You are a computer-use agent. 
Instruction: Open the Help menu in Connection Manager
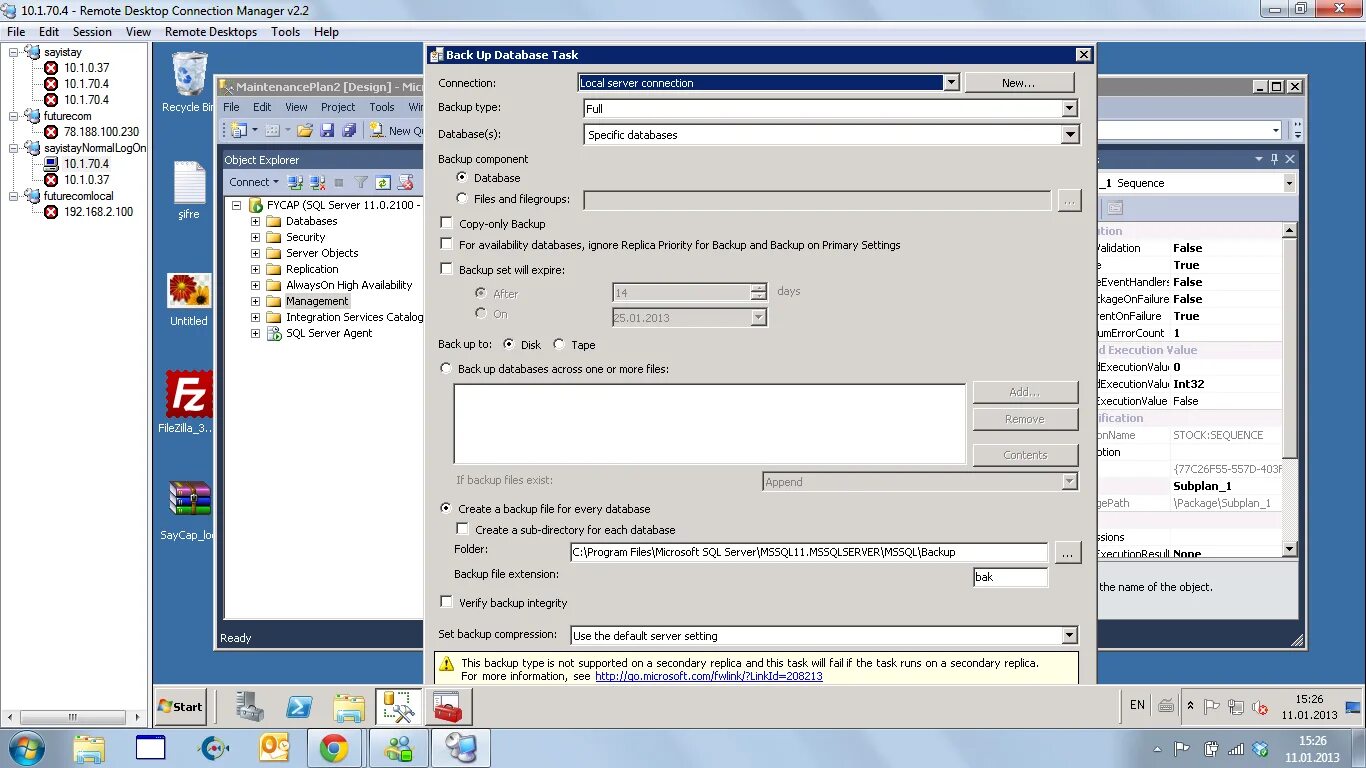326,32
